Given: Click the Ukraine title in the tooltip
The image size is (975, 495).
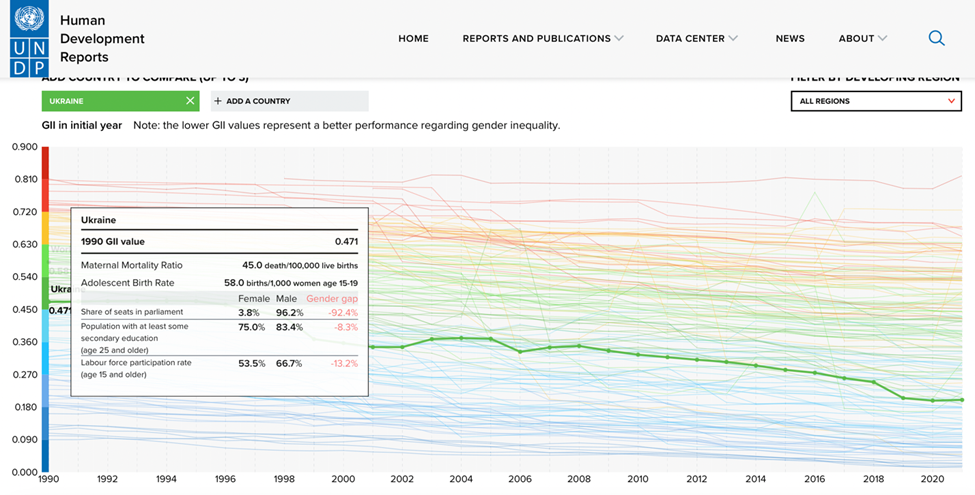Looking at the screenshot, I should 98,220.
